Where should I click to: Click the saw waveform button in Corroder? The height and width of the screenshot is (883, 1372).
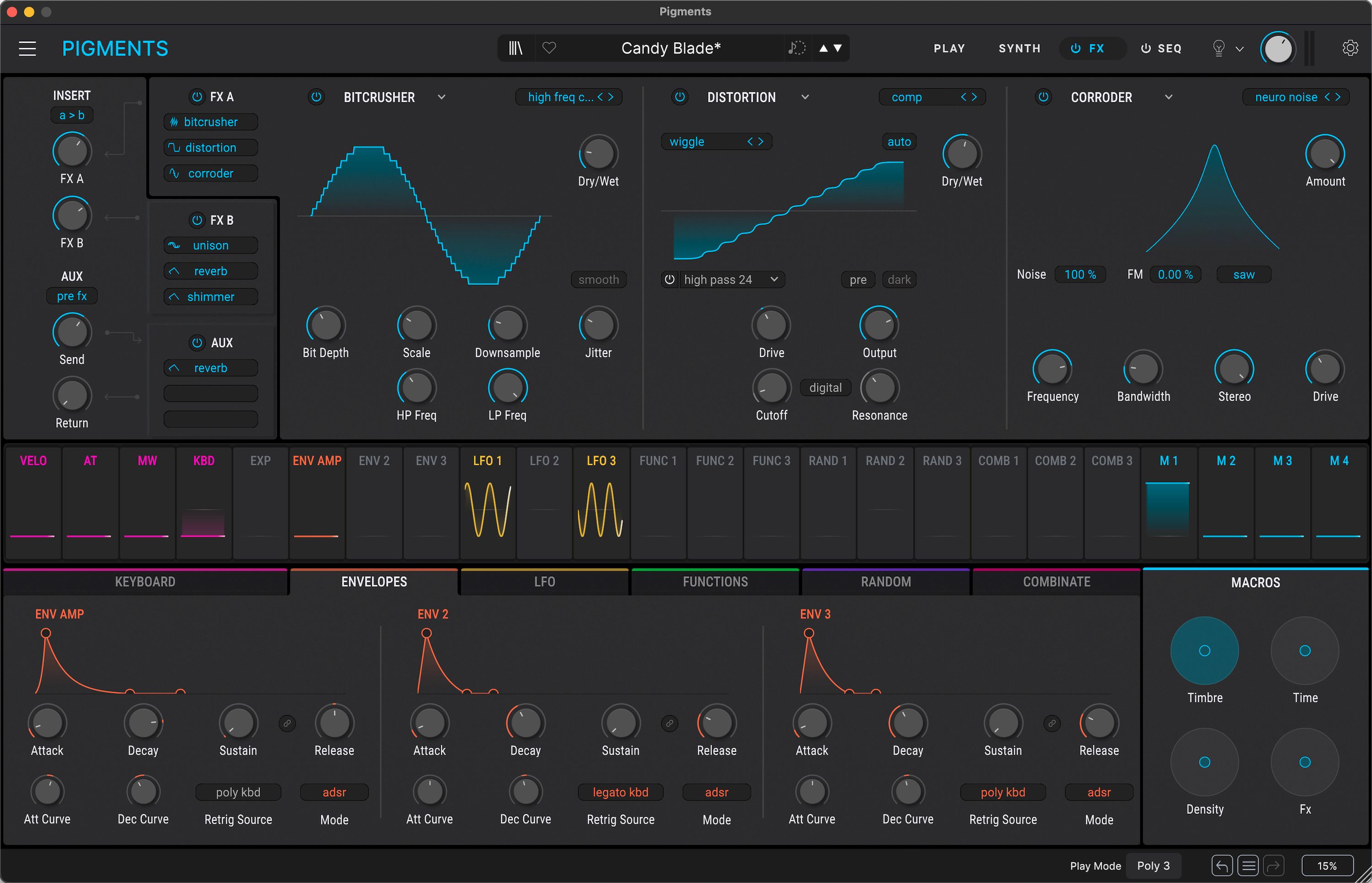(1243, 275)
